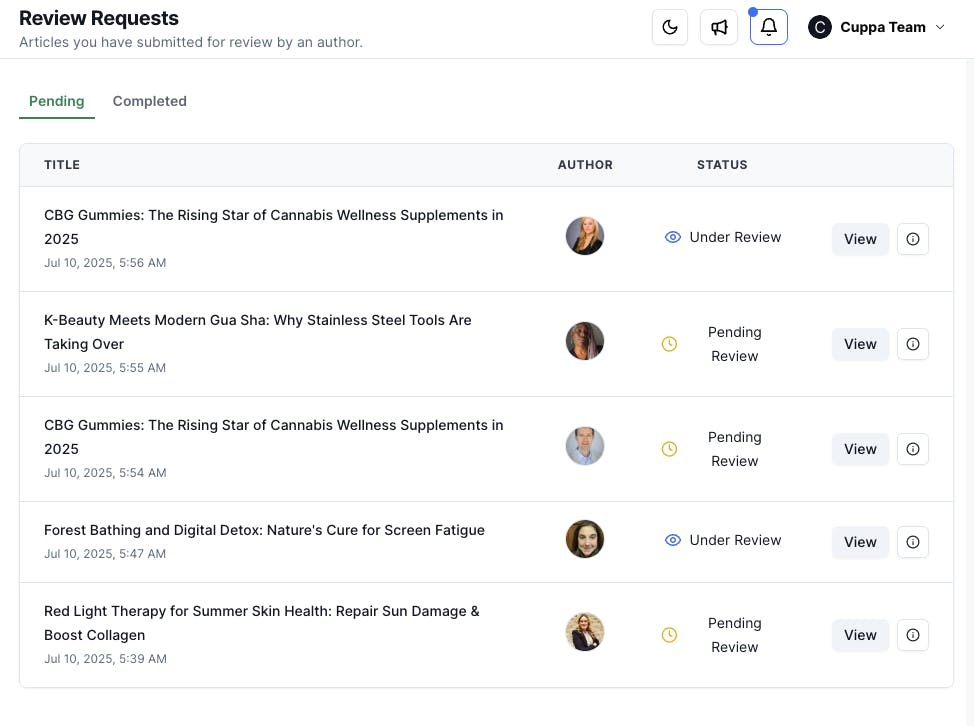The height and width of the screenshot is (726, 974).
Task: View the K-Beauty Meets Modern Gua Sha article
Action: click(860, 344)
